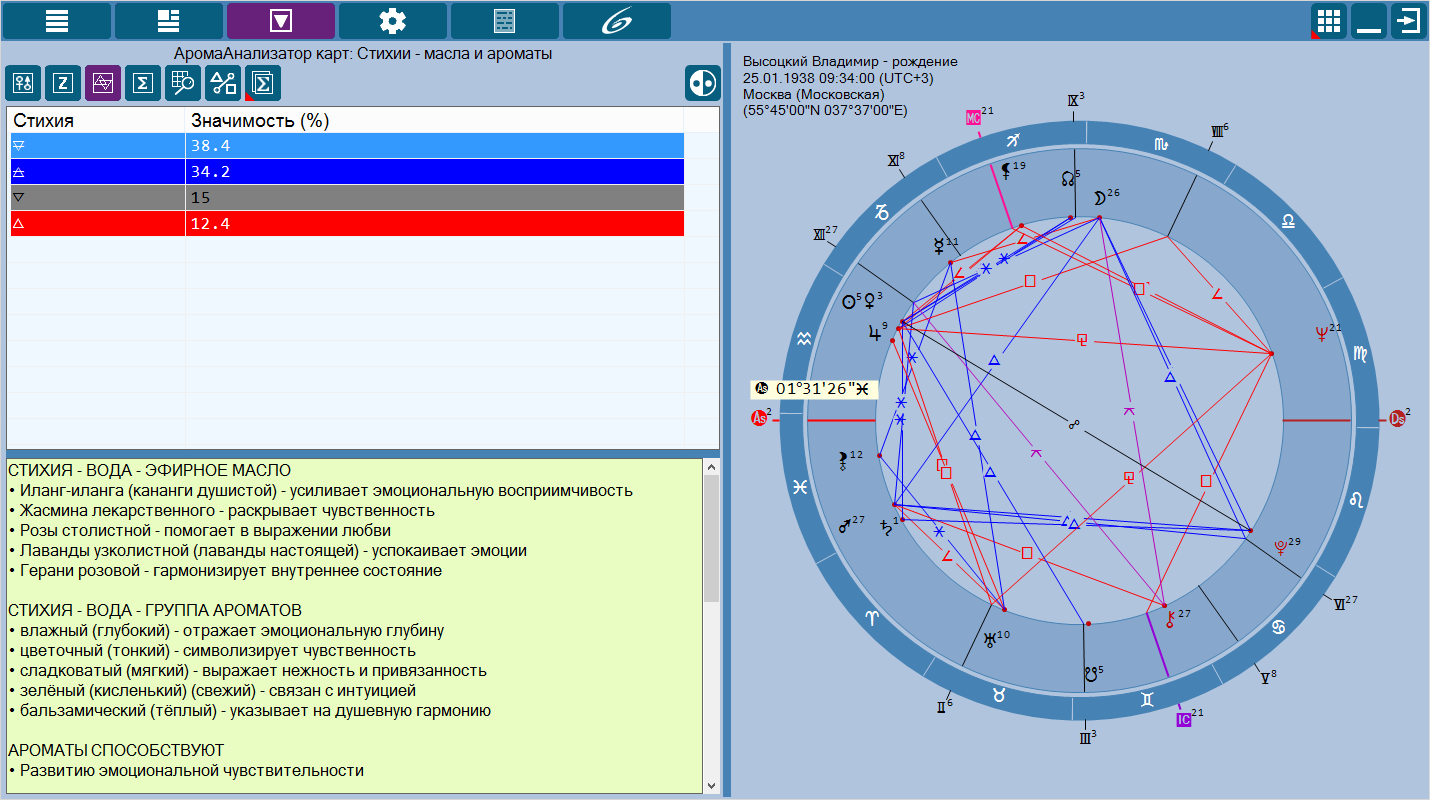Select the red 12.4 fire element row
This screenshot has height=800, width=1430.
345,224
